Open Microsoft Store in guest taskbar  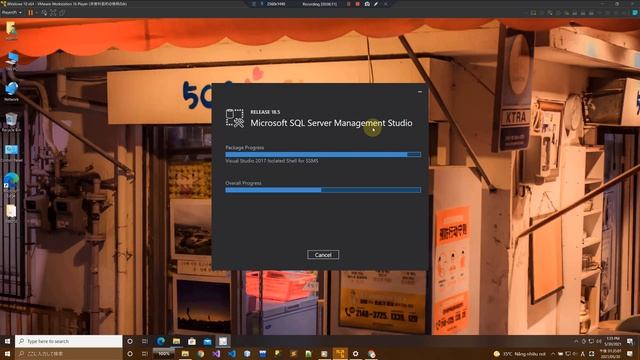[x=192, y=341]
